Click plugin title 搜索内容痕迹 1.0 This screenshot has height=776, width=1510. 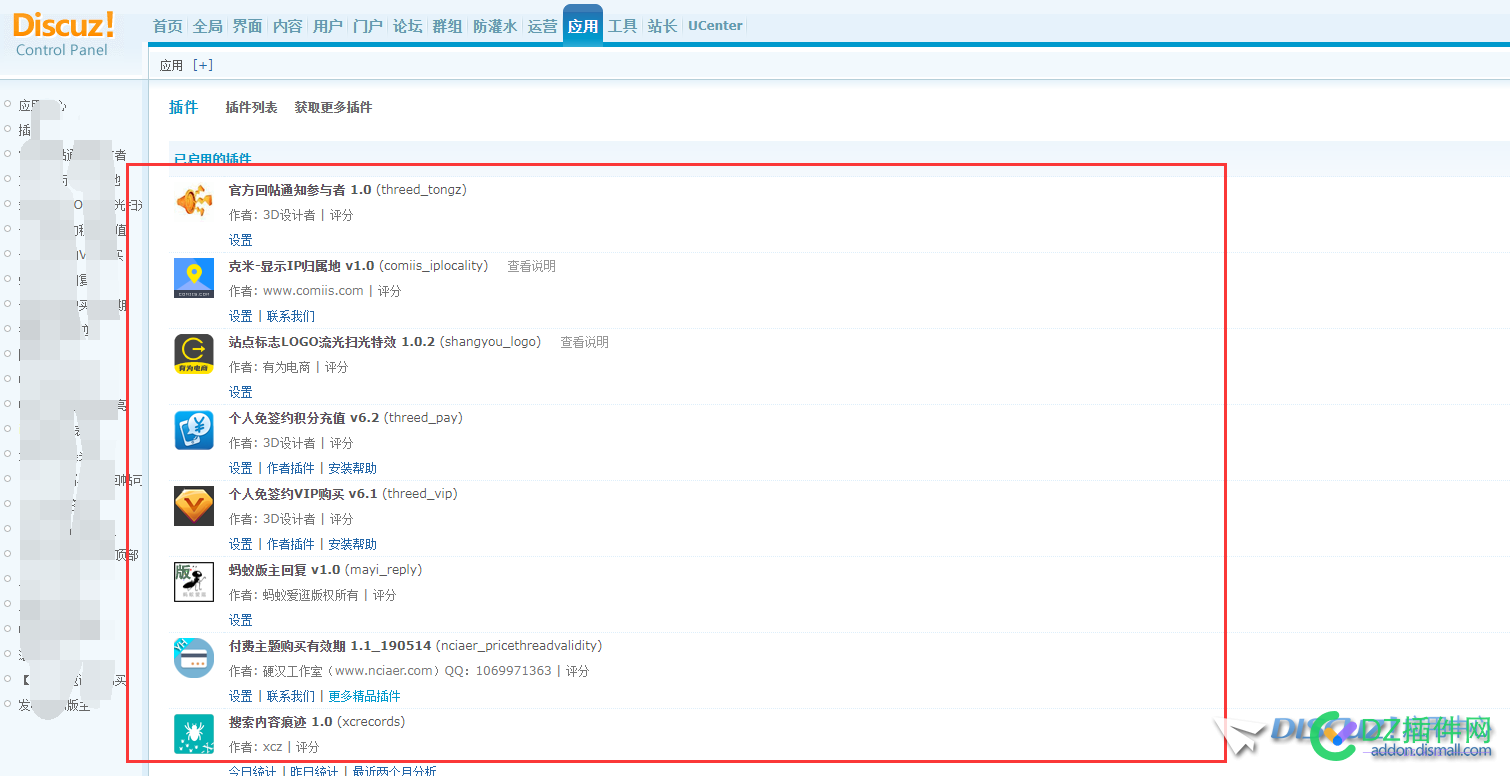tap(280, 722)
